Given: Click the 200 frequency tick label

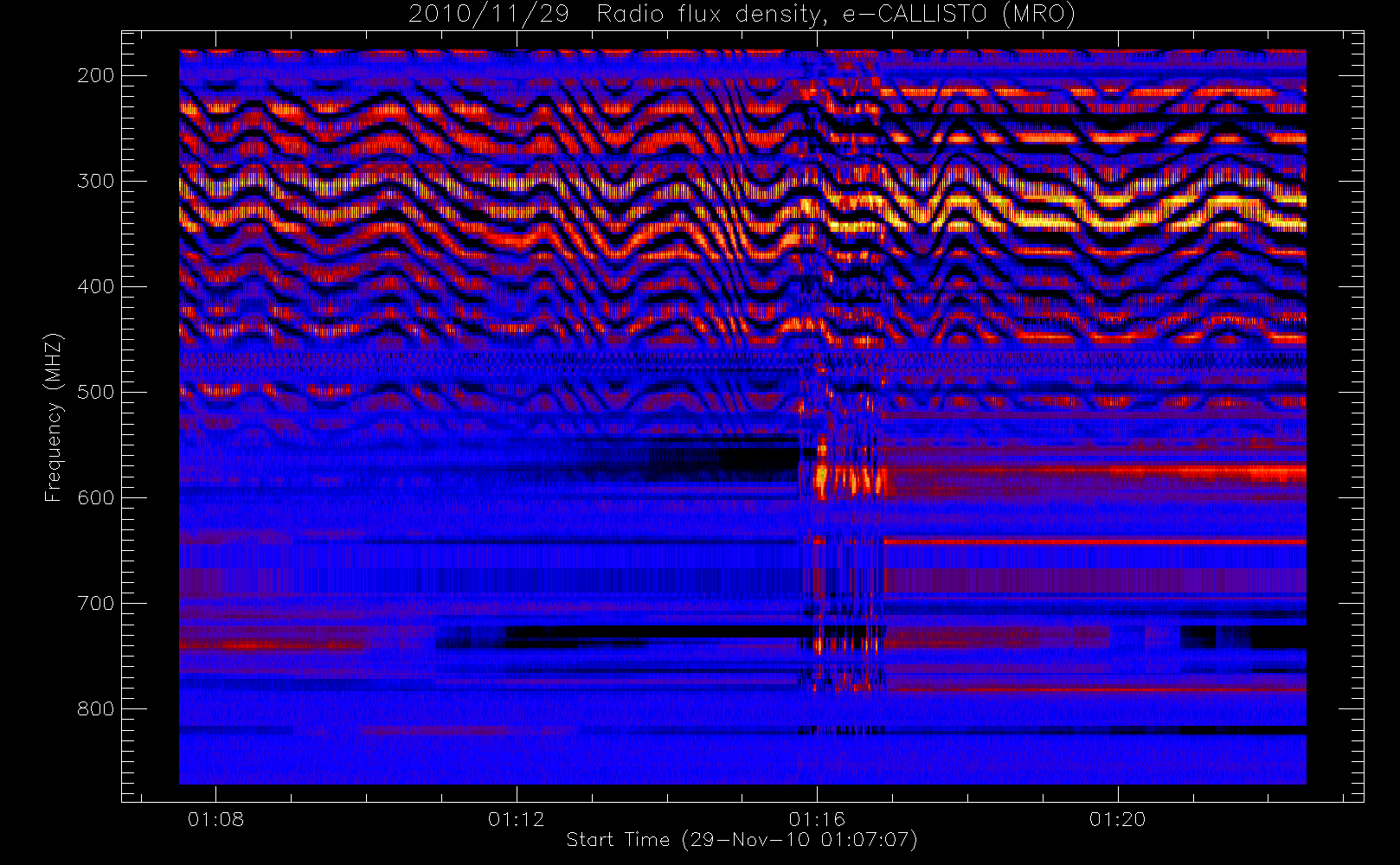Looking at the screenshot, I should (96, 75).
